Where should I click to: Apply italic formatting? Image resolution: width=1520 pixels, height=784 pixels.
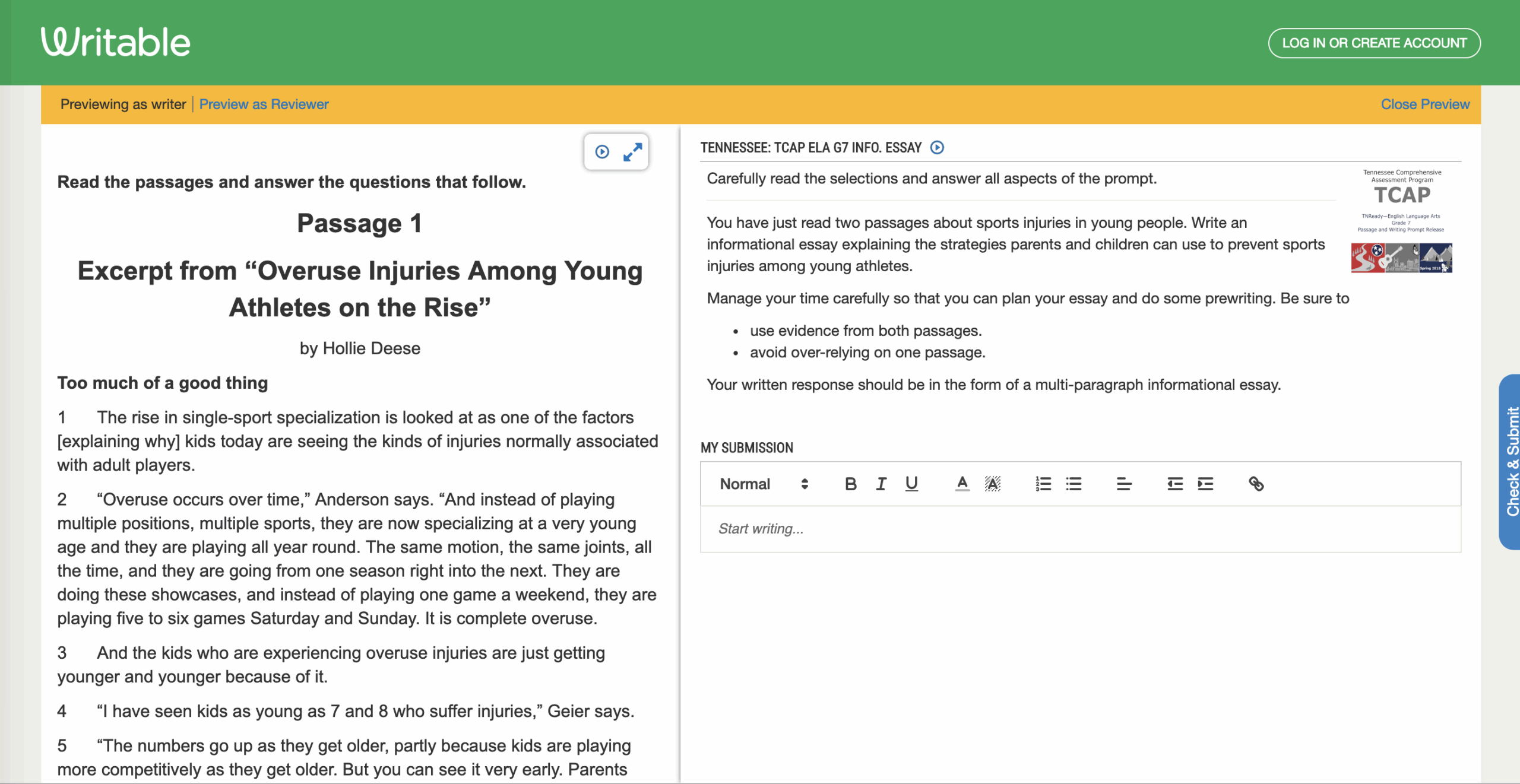pyautogui.click(x=881, y=484)
